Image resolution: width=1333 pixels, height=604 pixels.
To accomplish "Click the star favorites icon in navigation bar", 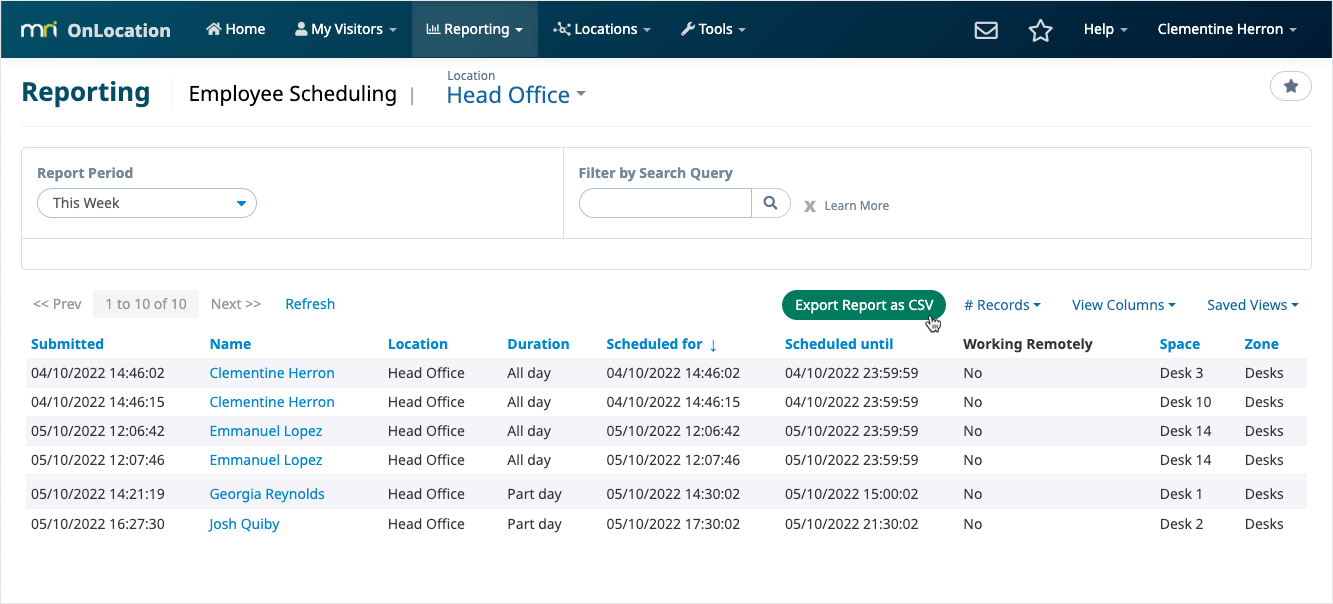I will coord(1041,31).
